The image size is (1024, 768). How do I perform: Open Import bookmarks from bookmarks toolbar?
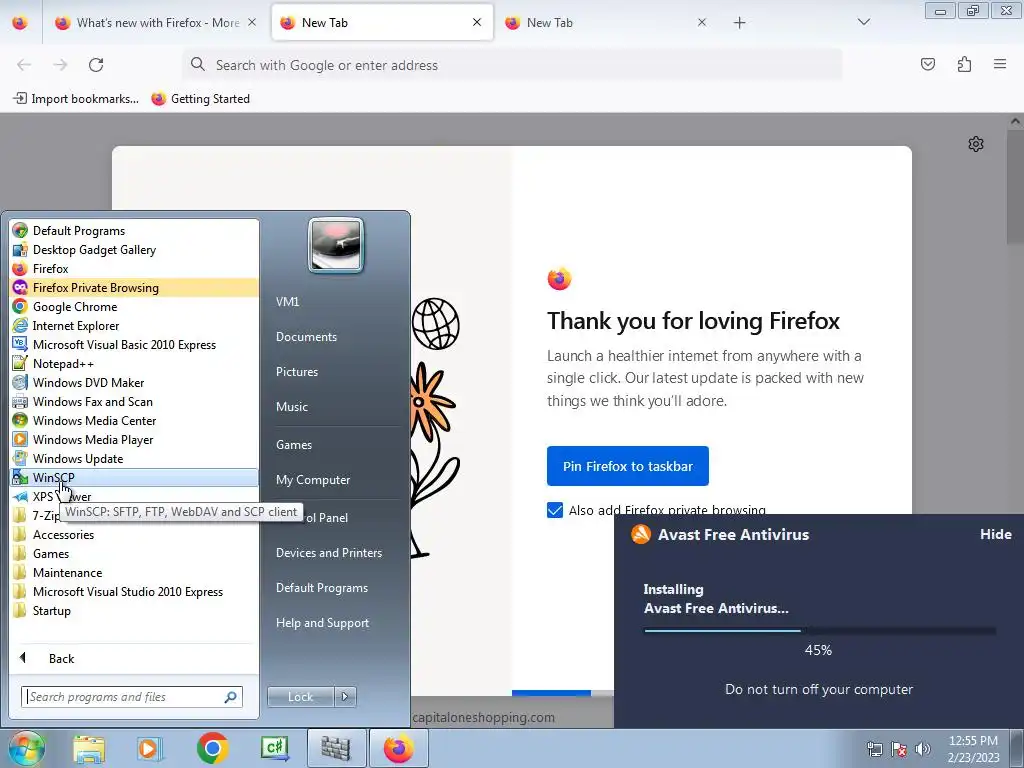76,99
